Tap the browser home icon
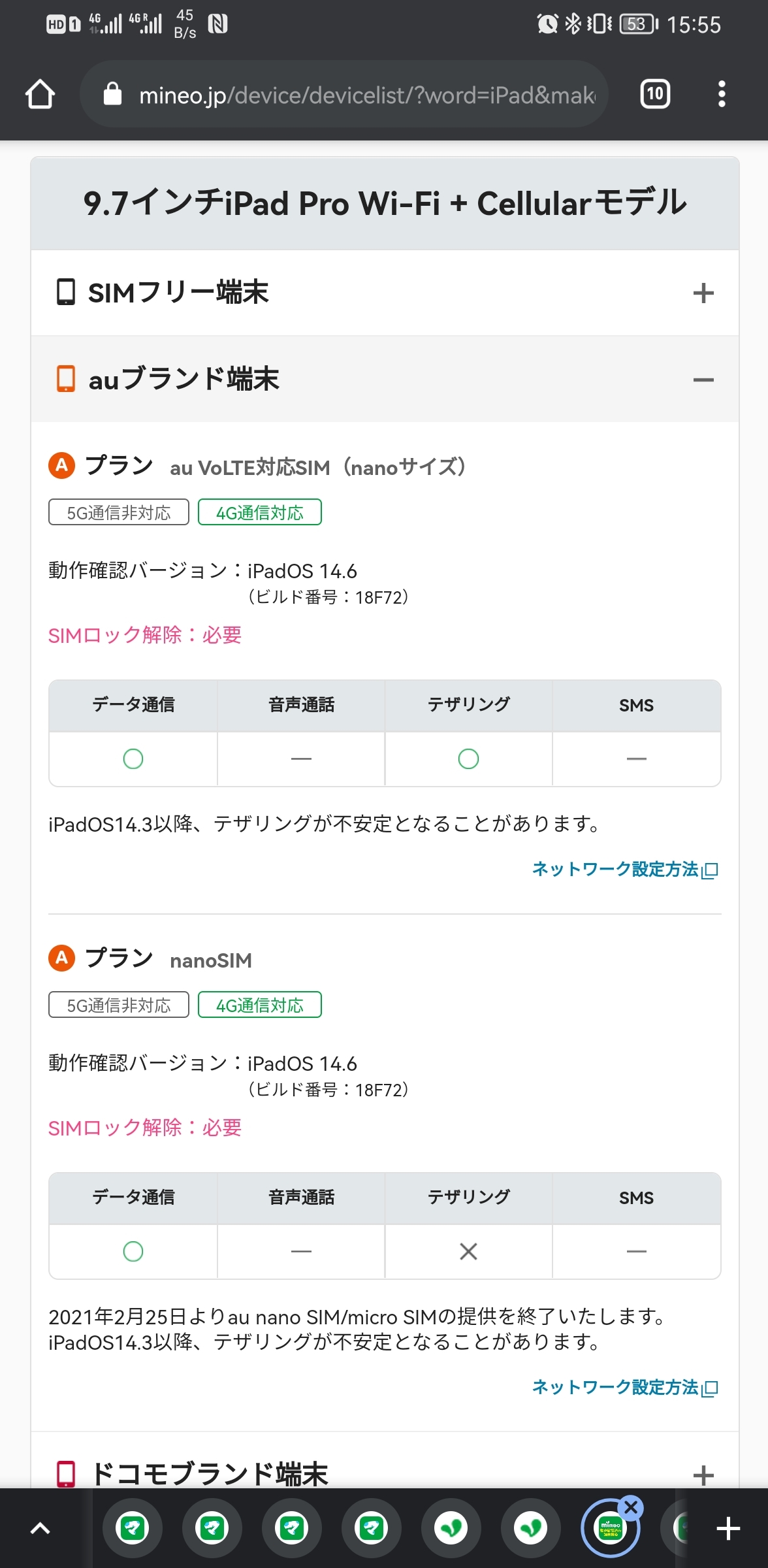Viewport: 768px width, 1568px height. pos(40,94)
